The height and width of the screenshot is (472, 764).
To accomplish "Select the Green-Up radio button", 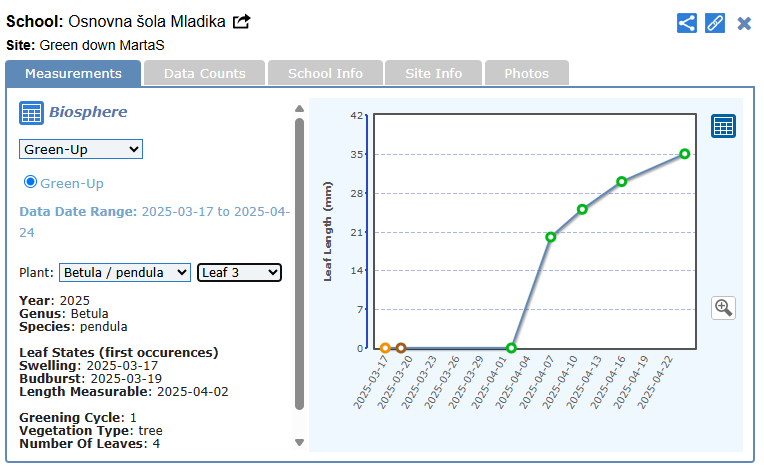I will [x=30, y=182].
